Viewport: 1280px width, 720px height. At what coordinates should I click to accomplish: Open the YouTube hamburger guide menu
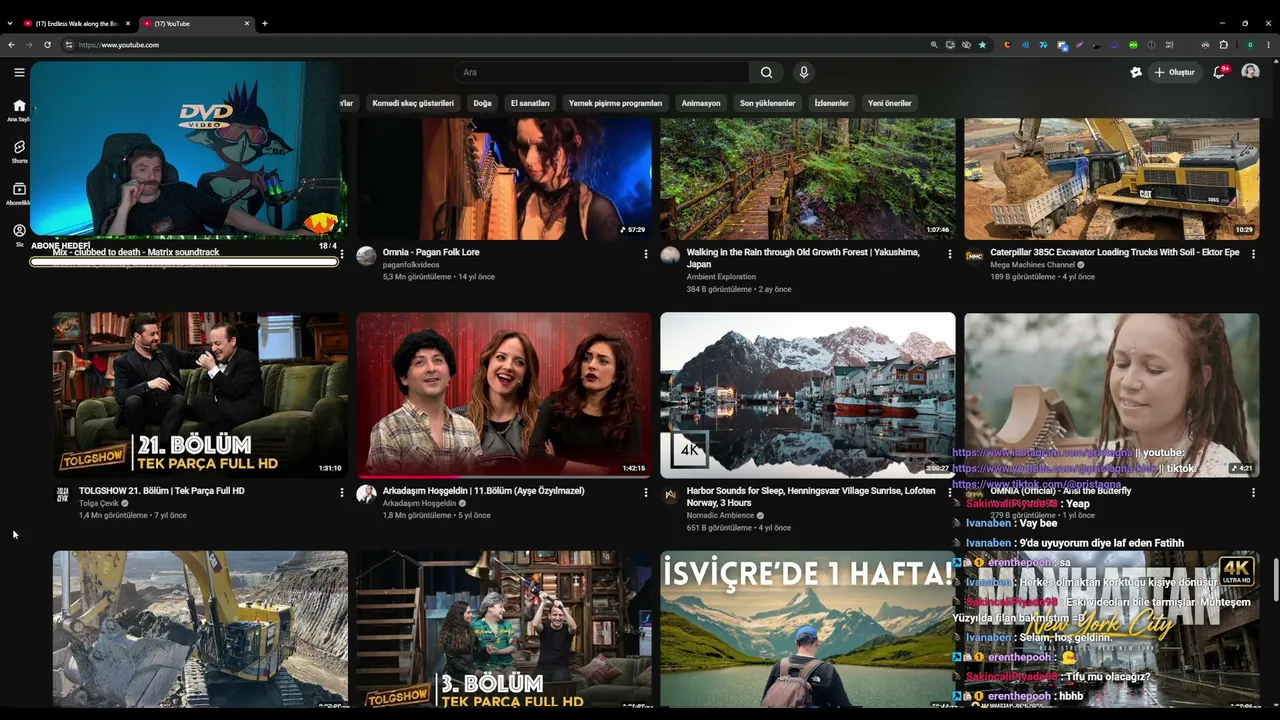19,72
